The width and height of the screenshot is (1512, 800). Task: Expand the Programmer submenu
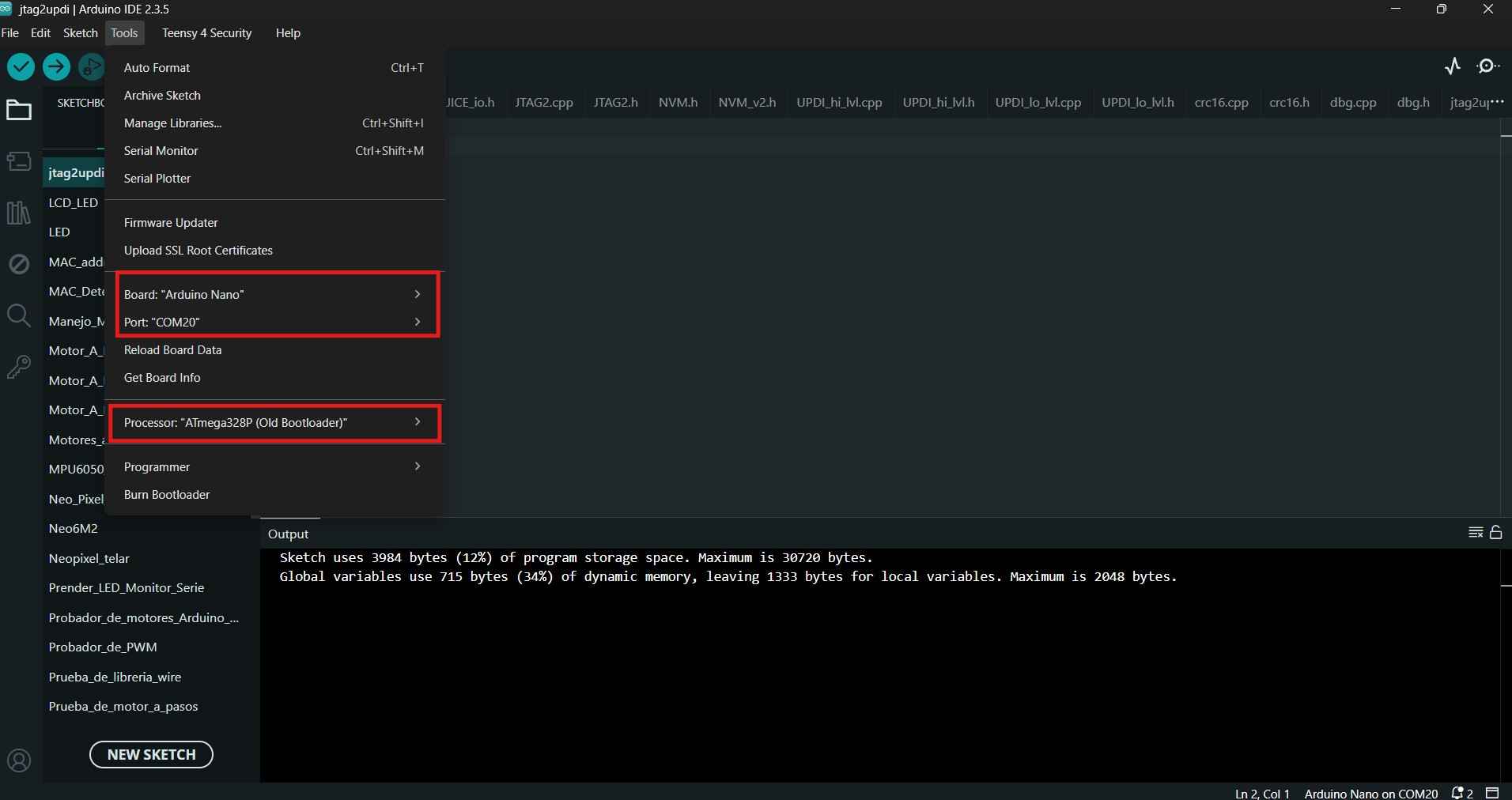pos(274,466)
